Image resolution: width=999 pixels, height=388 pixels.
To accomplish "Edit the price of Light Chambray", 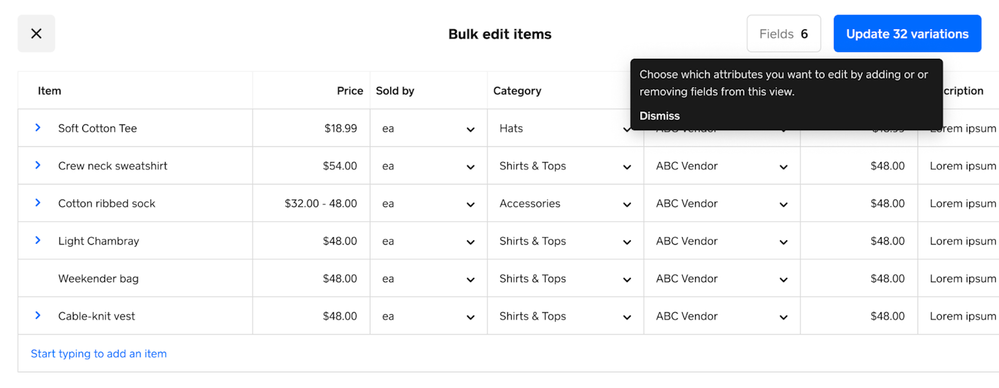I will (x=312, y=241).
